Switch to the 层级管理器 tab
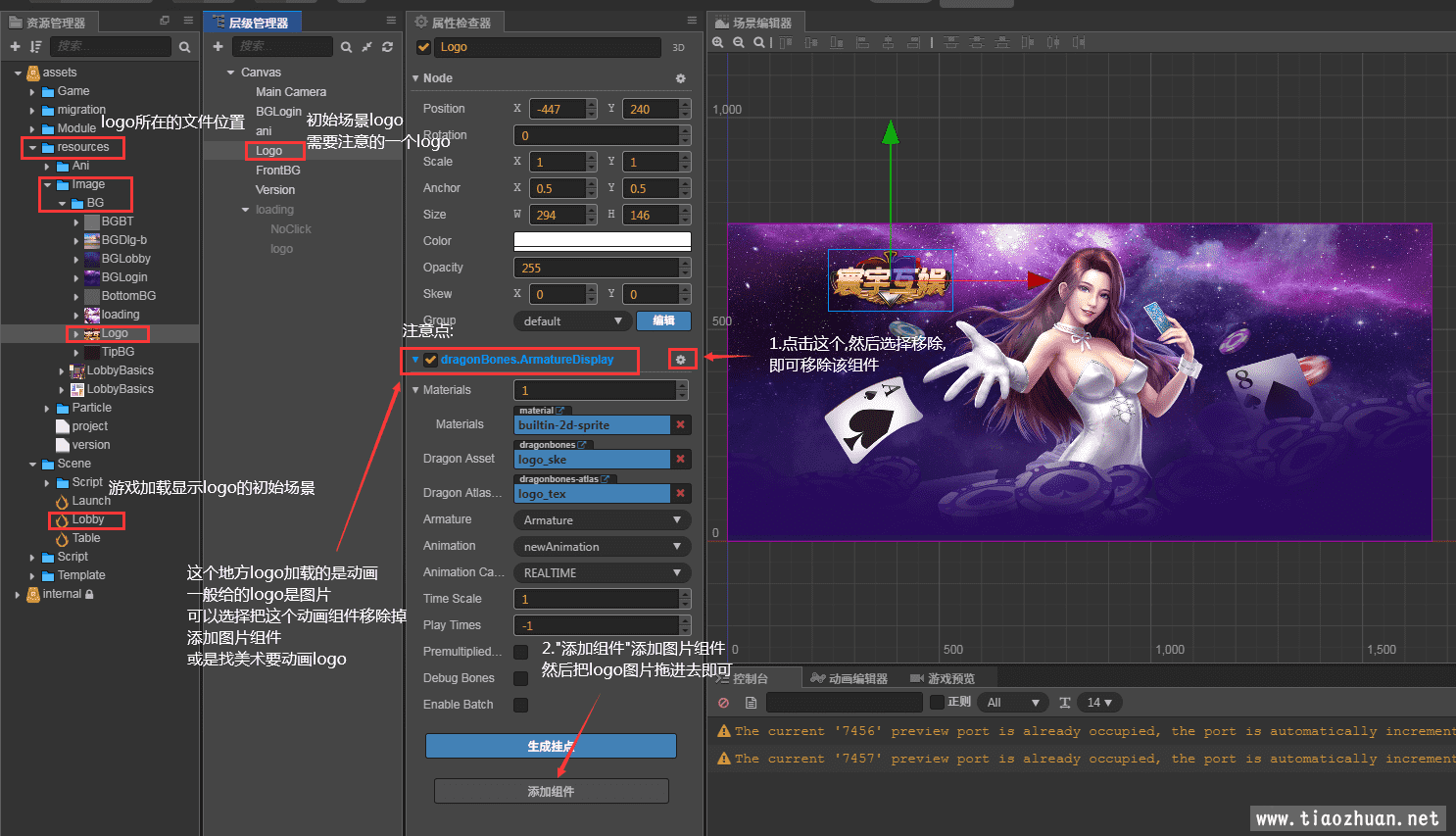1456x836 pixels. pyautogui.click(x=252, y=22)
